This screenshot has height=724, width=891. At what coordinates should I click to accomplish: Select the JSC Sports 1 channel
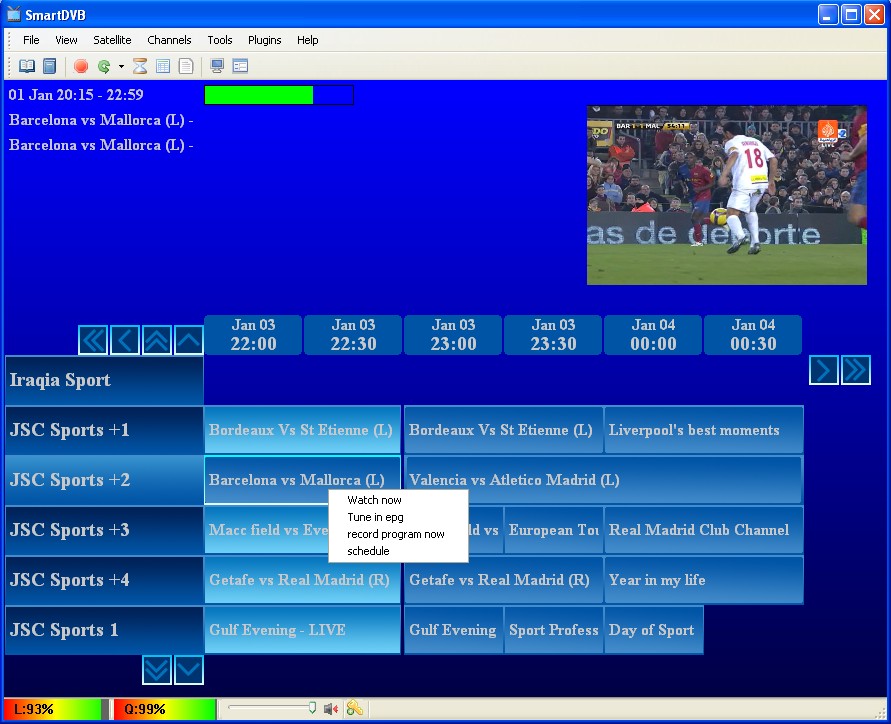click(x=105, y=630)
